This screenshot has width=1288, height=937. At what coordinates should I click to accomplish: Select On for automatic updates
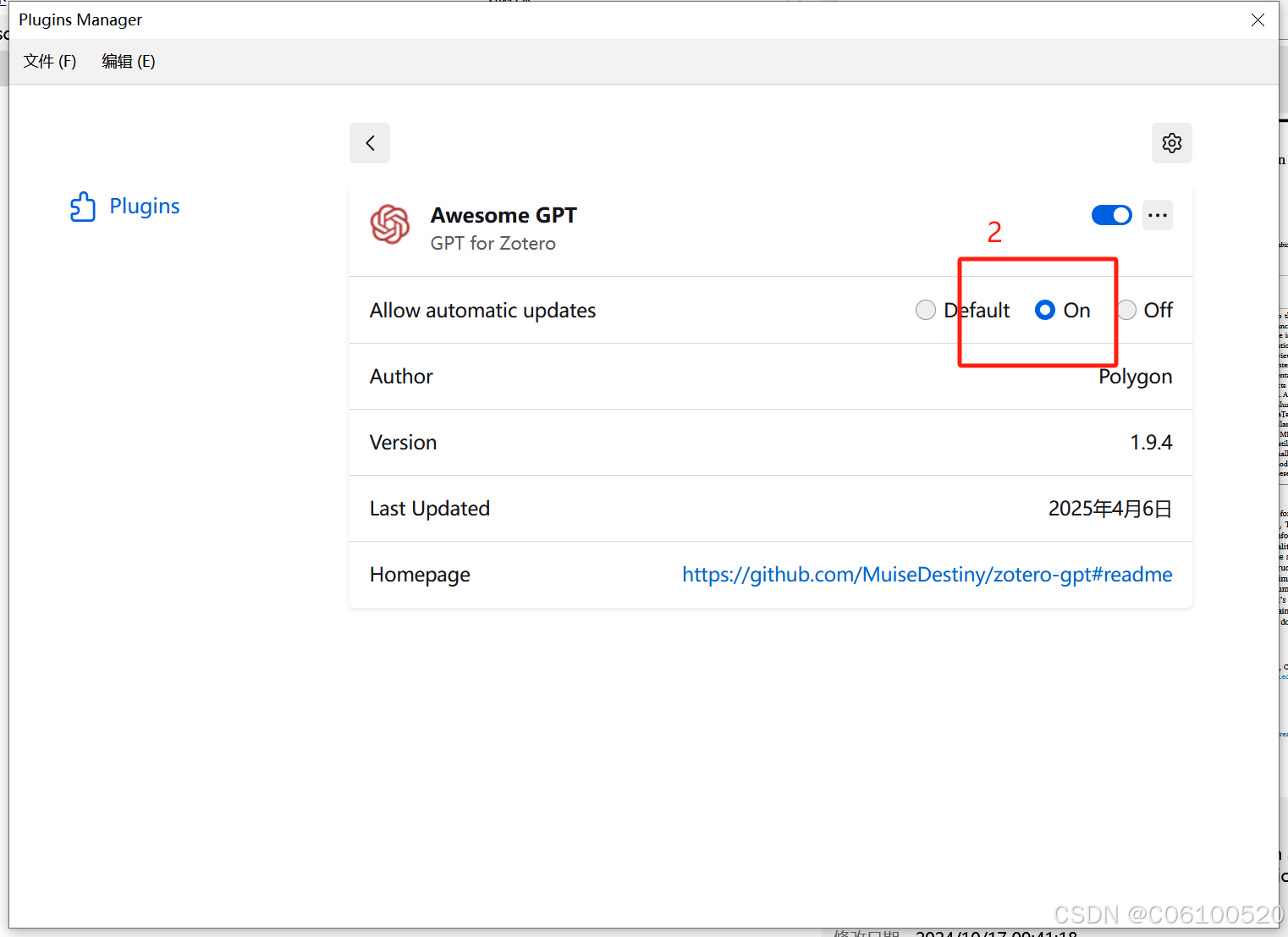click(x=1045, y=310)
